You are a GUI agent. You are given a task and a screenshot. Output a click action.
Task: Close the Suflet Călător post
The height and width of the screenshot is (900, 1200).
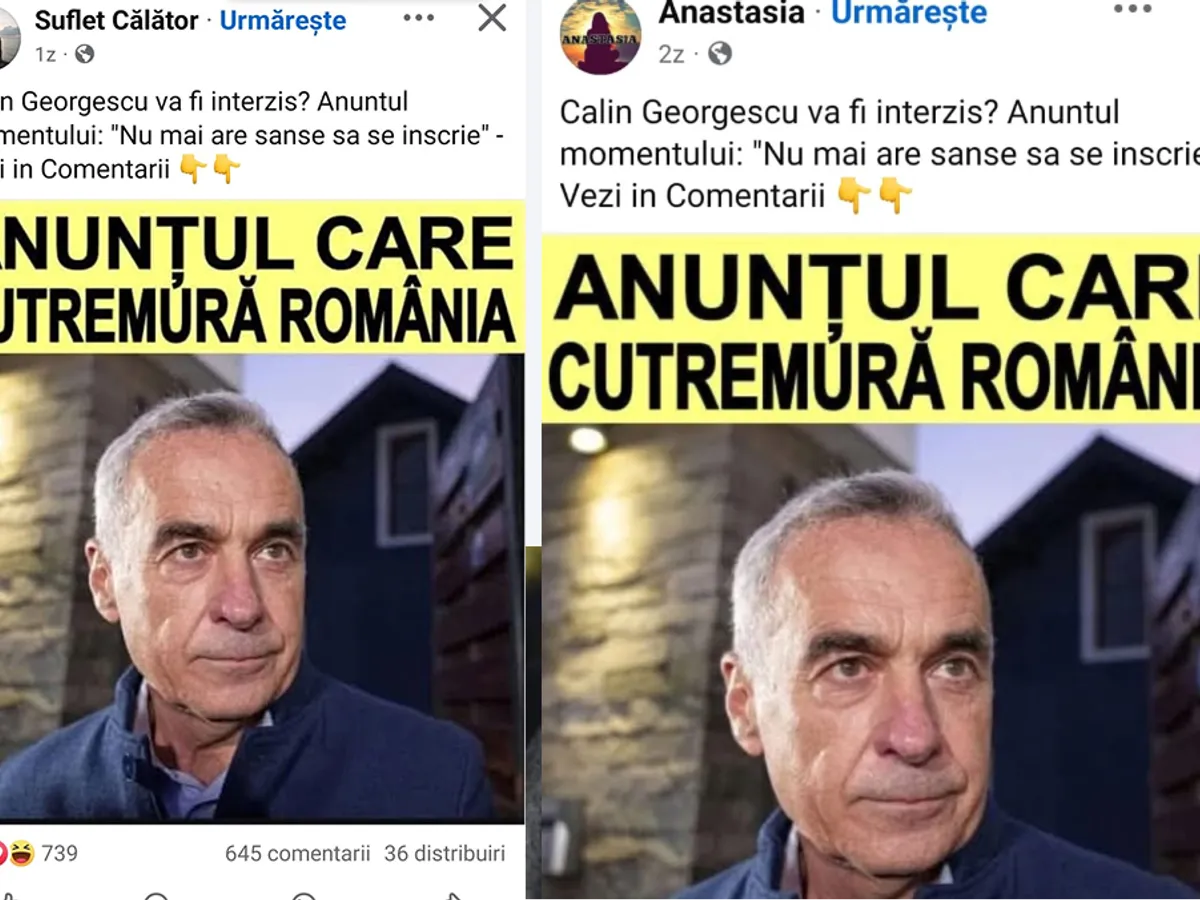tap(491, 17)
